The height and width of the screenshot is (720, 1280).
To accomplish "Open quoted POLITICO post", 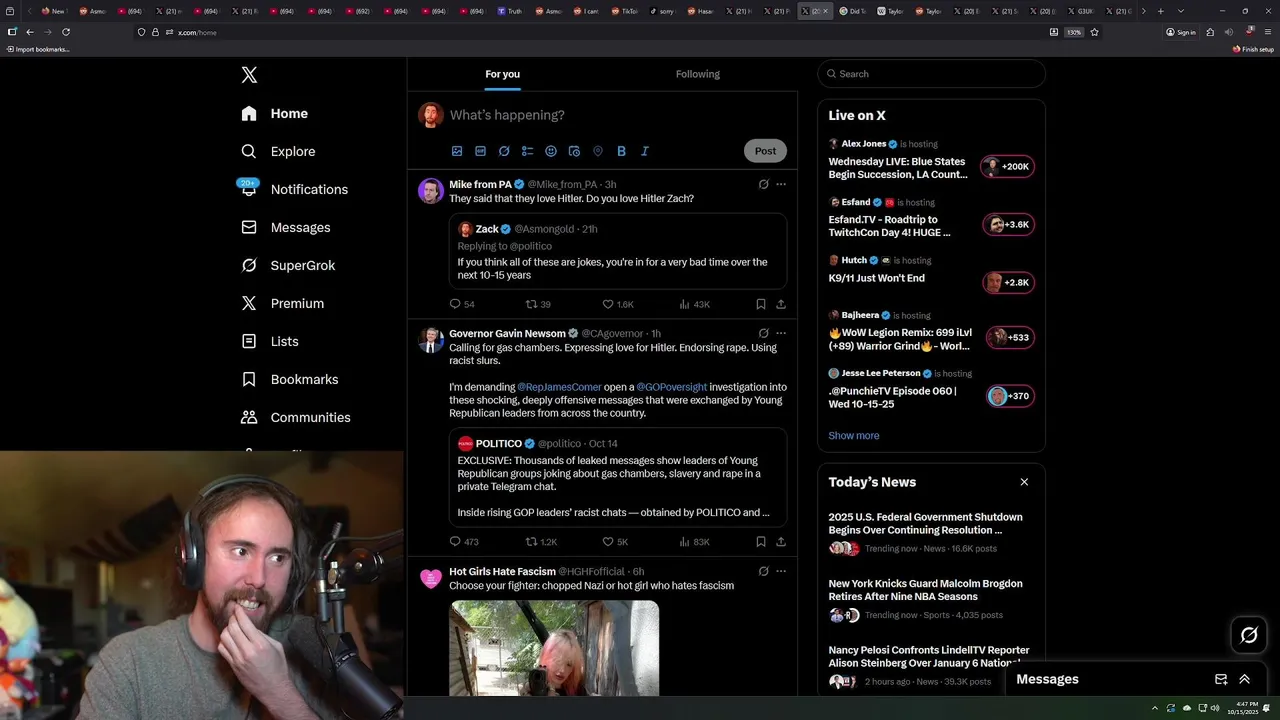I will click(x=617, y=478).
